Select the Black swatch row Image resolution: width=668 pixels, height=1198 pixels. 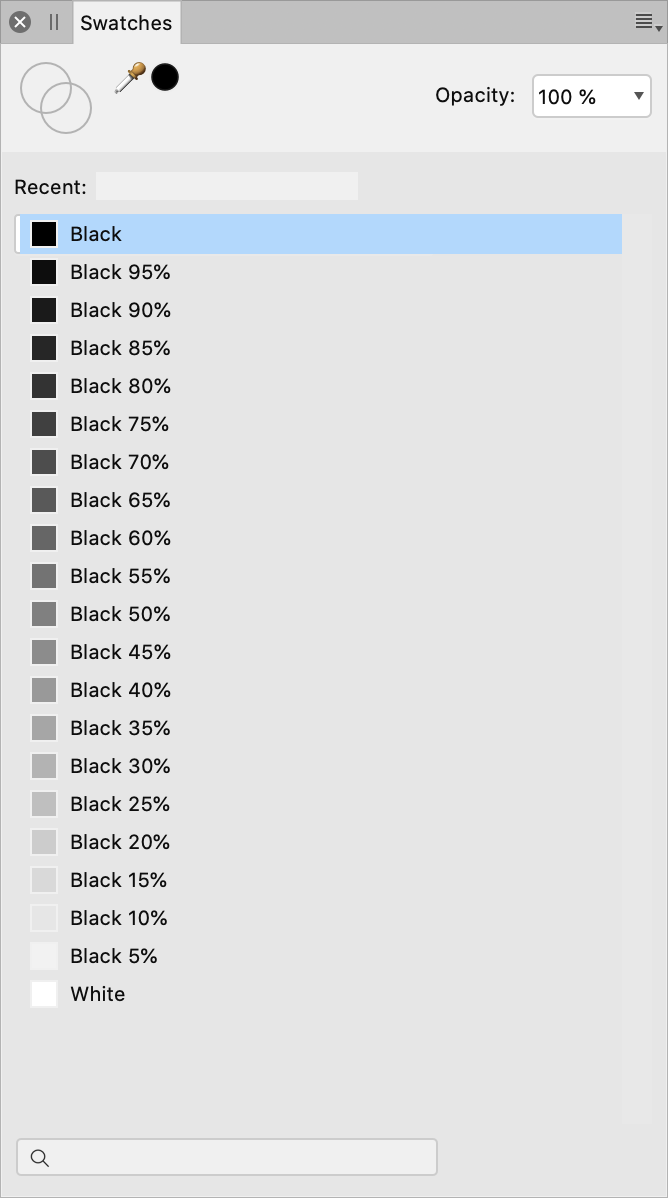[319, 234]
